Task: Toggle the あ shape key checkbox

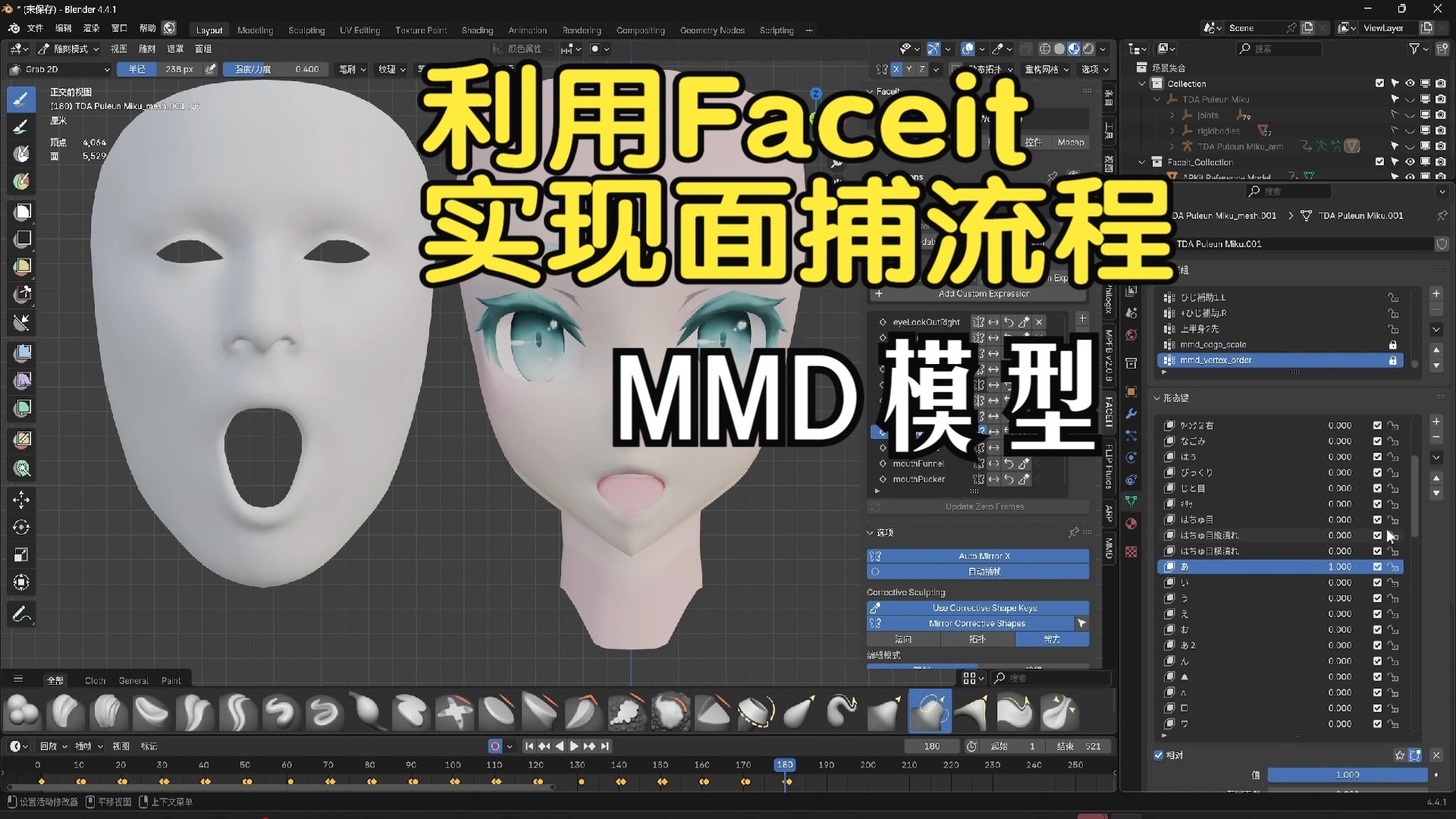Action: point(1377,567)
